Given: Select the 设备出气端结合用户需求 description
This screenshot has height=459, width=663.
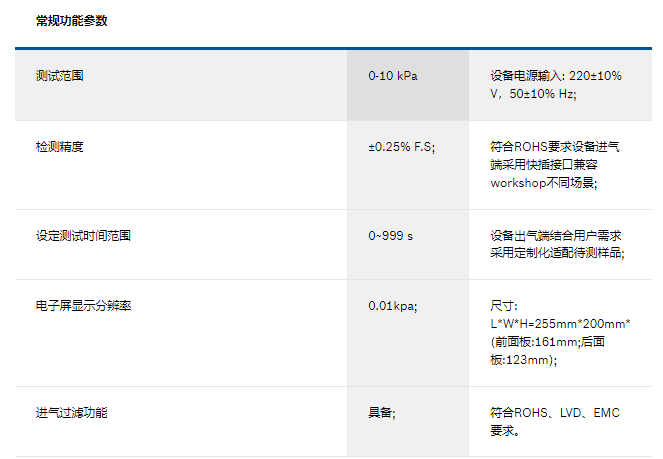Looking at the screenshot, I should pos(557,236).
